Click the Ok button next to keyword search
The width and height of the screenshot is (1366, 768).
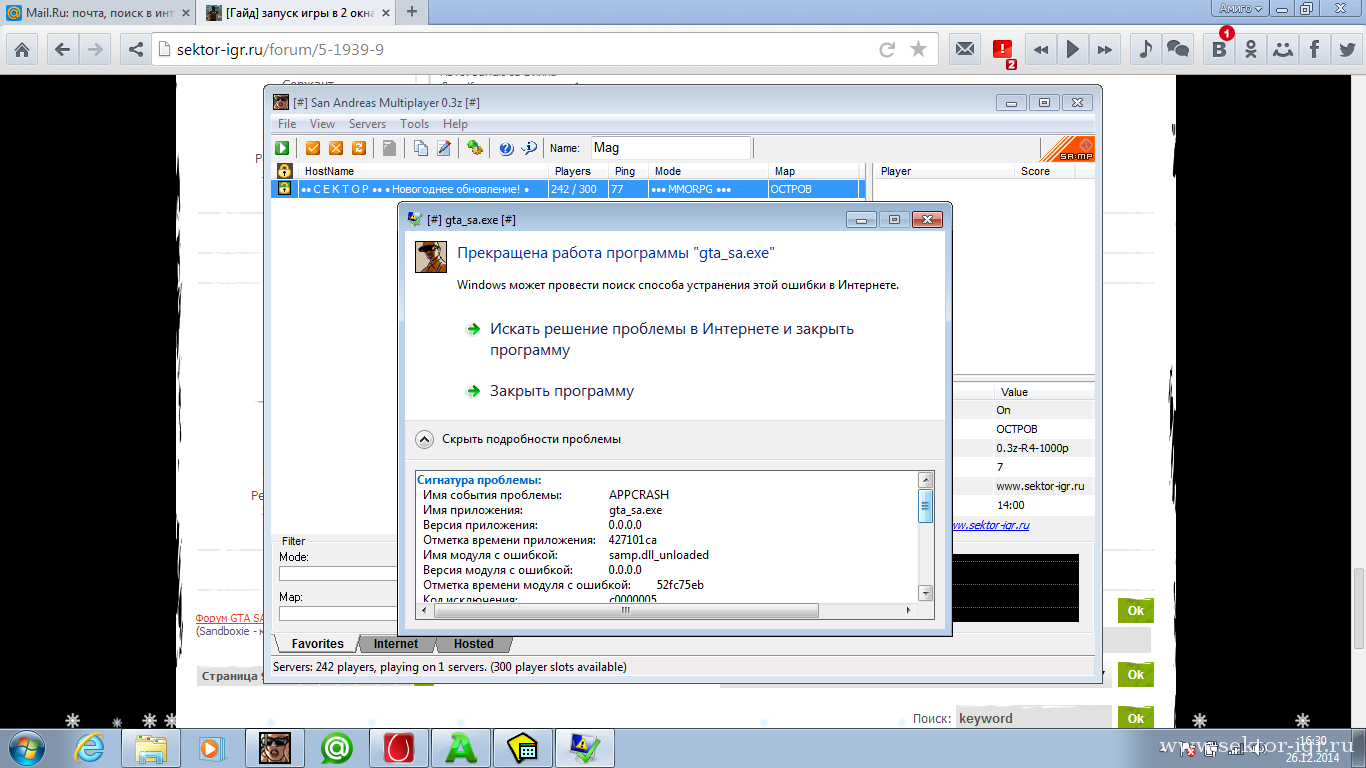point(1135,718)
